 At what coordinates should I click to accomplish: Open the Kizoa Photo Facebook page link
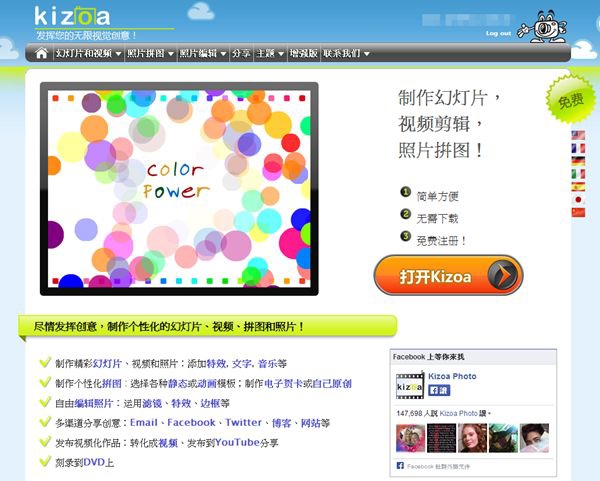point(452,376)
